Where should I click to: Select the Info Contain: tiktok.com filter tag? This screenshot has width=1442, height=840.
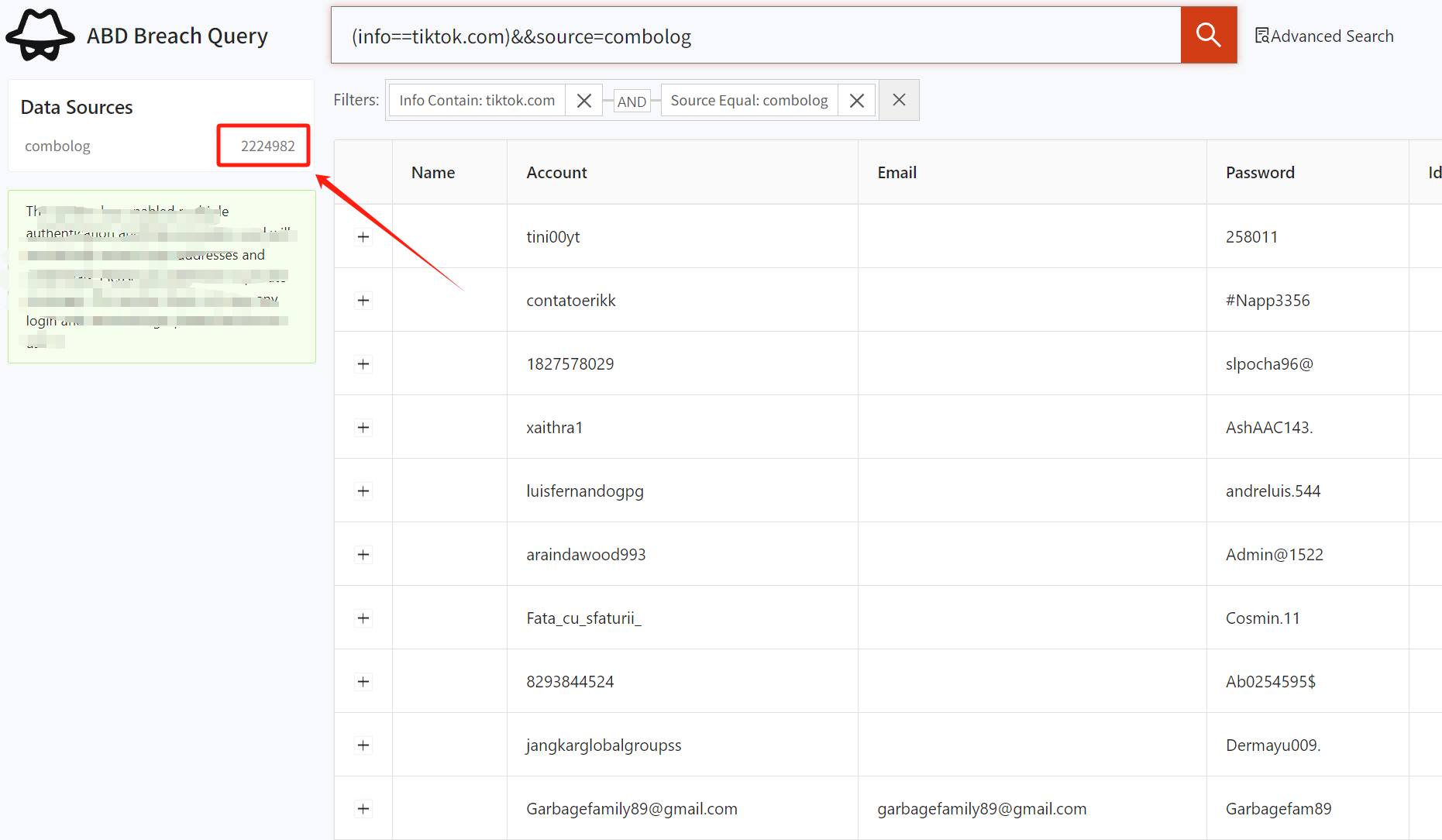click(477, 101)
